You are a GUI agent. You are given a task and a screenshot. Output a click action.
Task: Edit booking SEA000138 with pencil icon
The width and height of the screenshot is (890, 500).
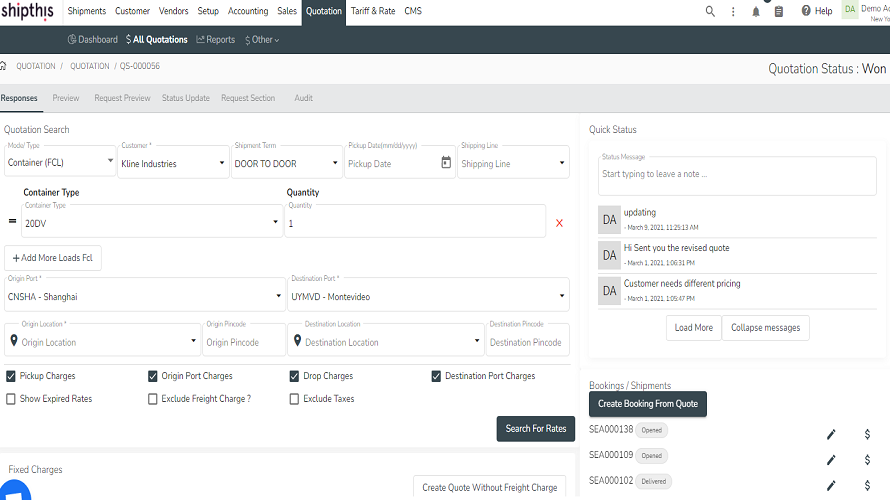click(831, 434)
